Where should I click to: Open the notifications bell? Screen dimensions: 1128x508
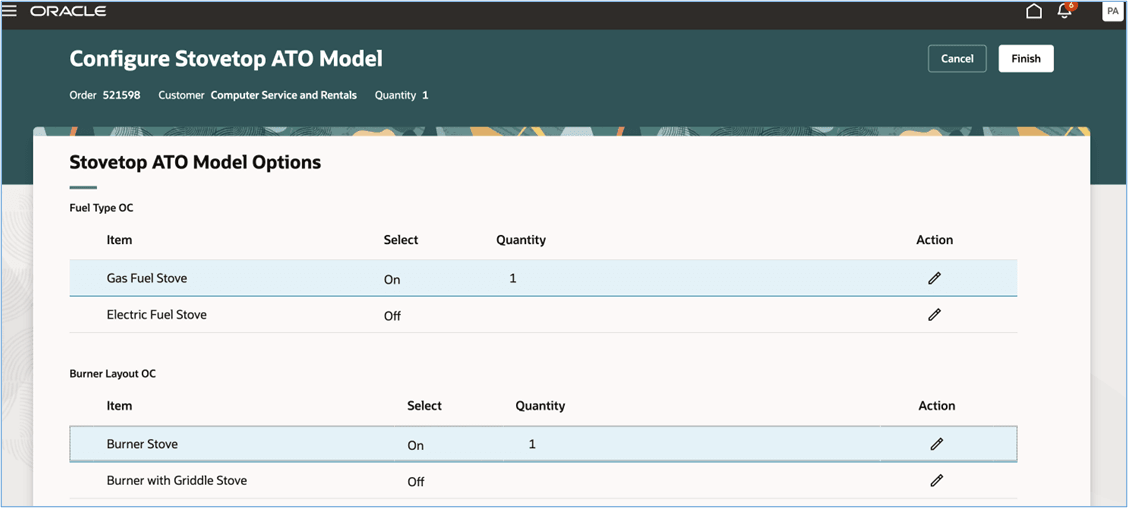1065,11
